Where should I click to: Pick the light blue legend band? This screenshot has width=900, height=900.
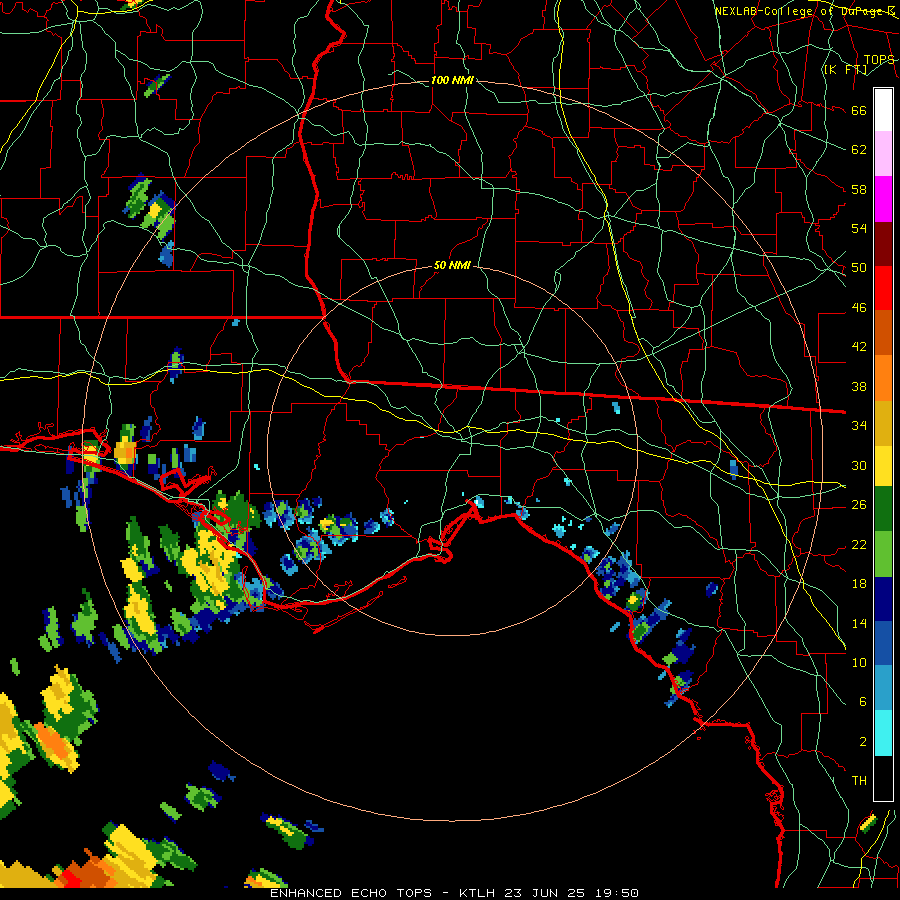883,688
